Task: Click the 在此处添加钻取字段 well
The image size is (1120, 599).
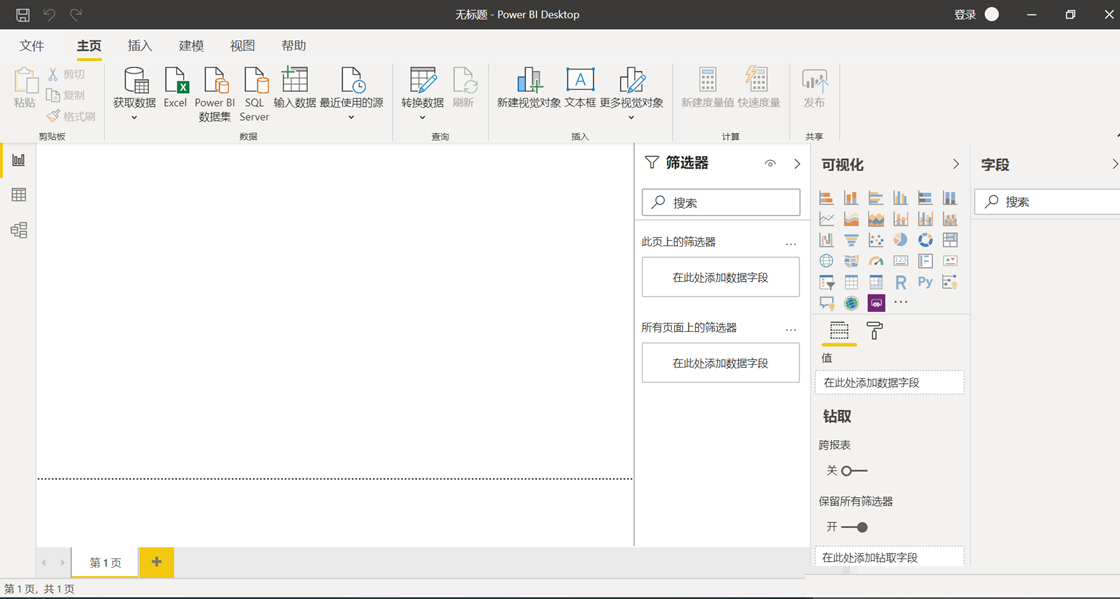Action: pyautogui.click(x=889, y=557)
